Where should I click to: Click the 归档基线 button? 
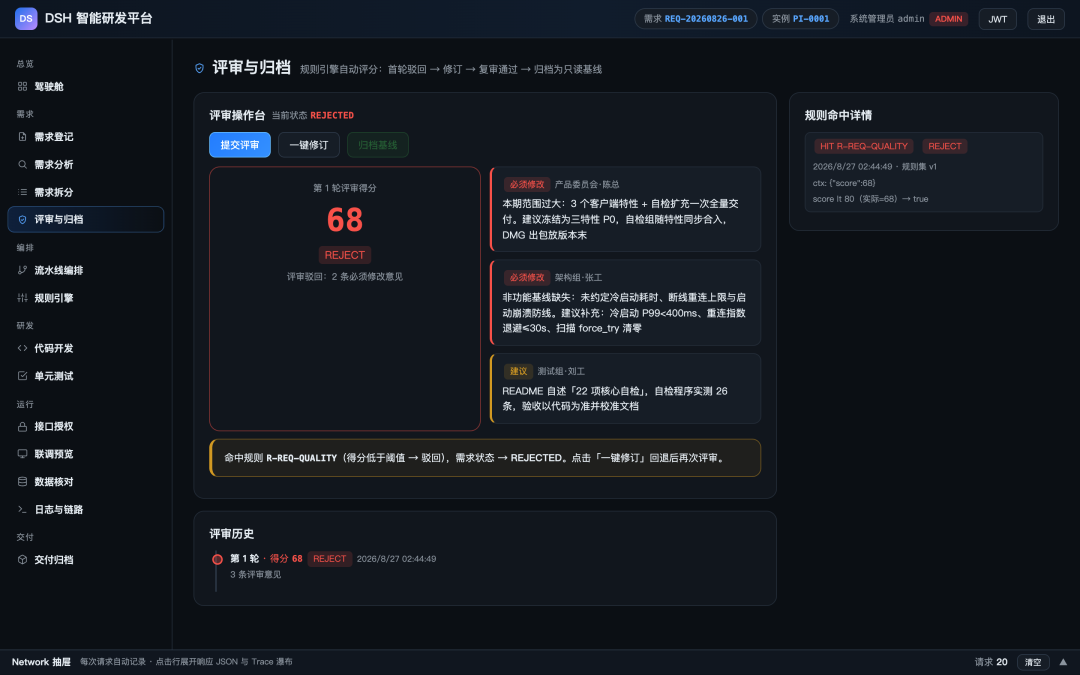(x=377, y=145)
